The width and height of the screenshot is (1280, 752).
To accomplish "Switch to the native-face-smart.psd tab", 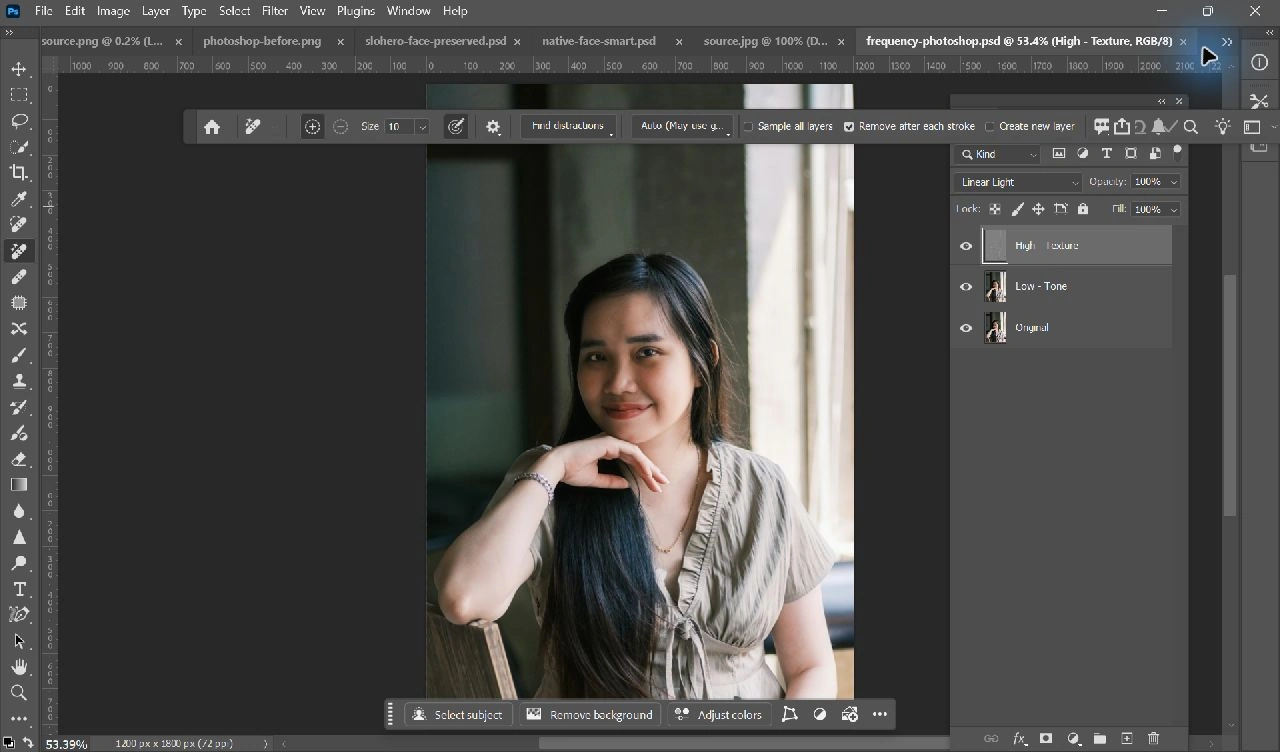I will click(599, 41).
